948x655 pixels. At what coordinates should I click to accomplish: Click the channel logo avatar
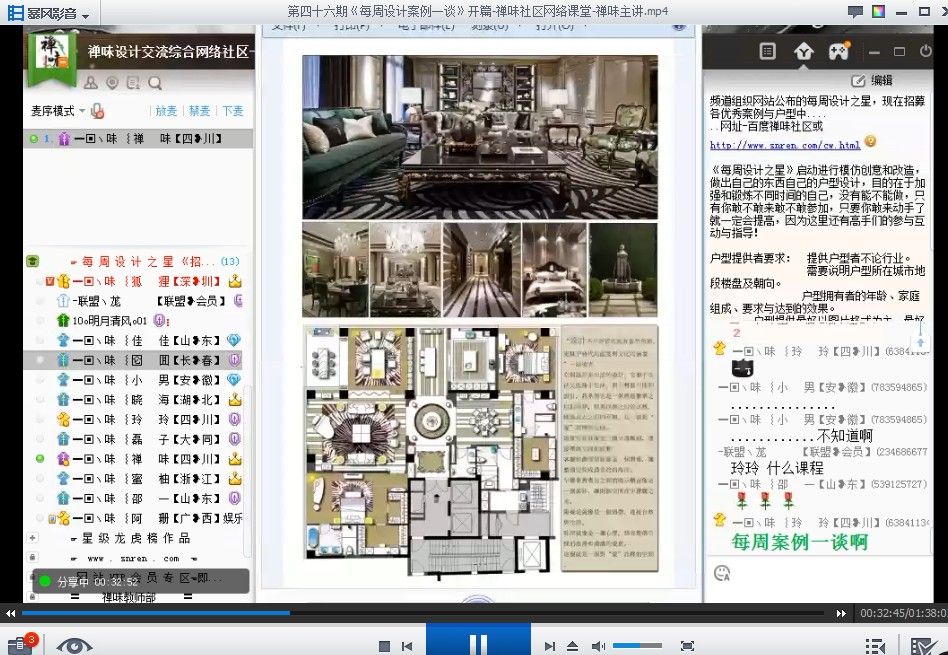[52, 53]
